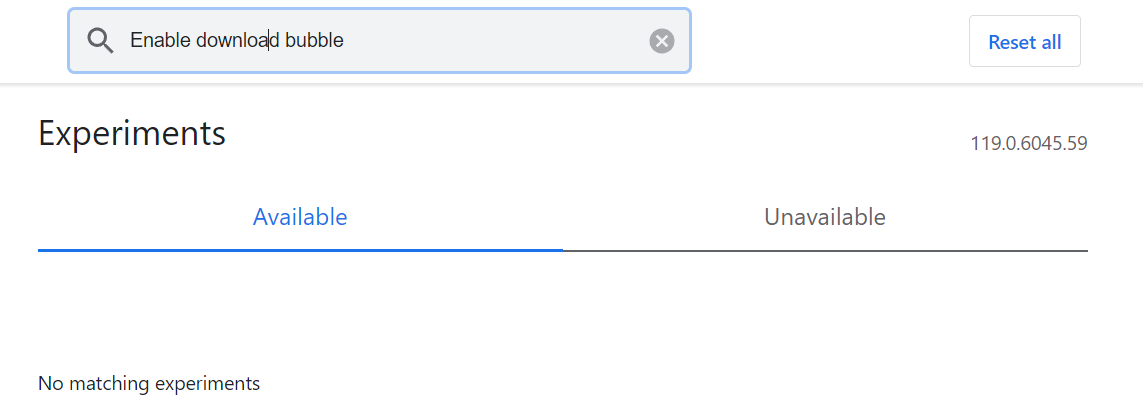Open the Unavailable tab

click(825, 217)
